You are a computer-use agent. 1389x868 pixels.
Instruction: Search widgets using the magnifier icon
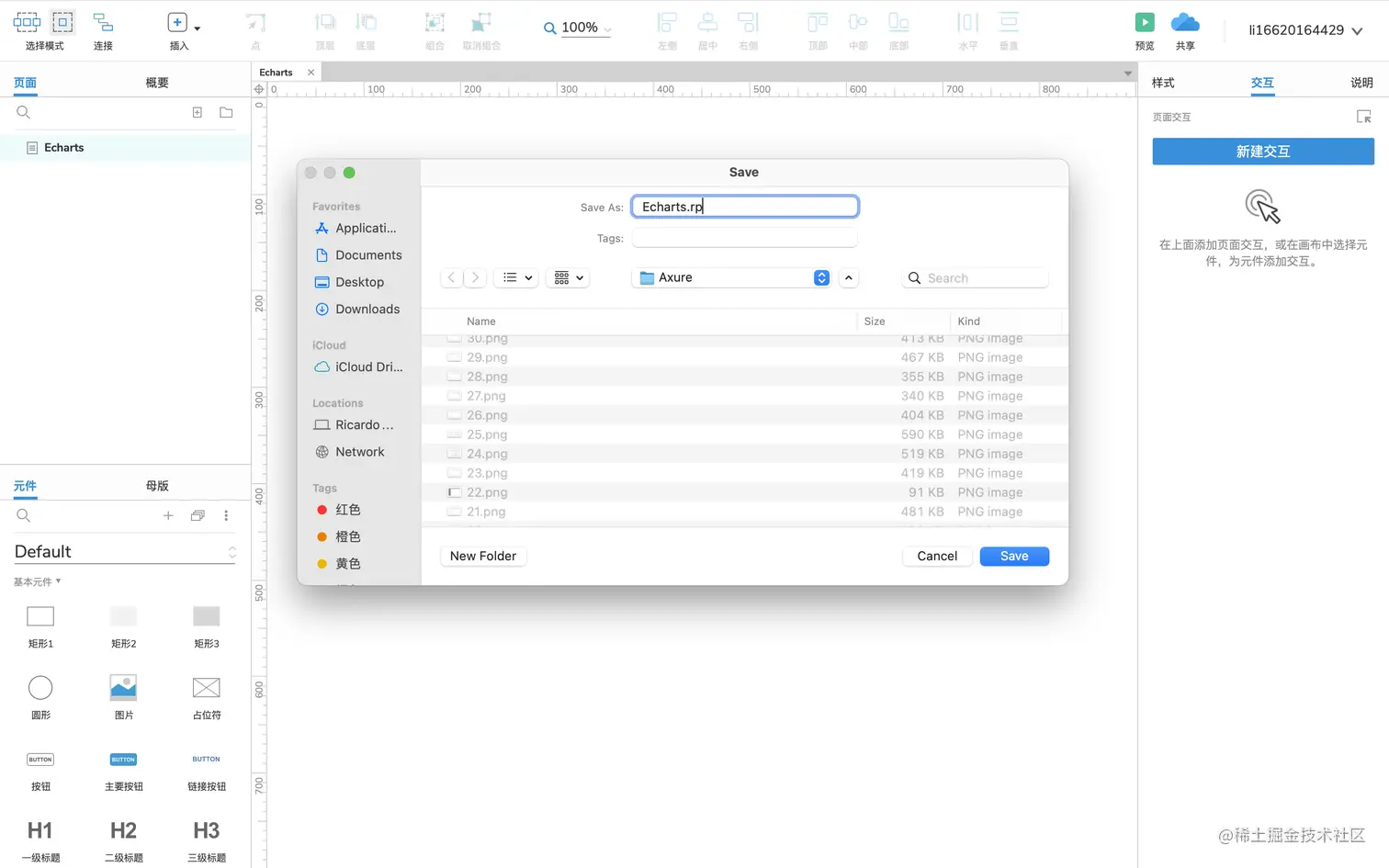(x=24, y=515)
